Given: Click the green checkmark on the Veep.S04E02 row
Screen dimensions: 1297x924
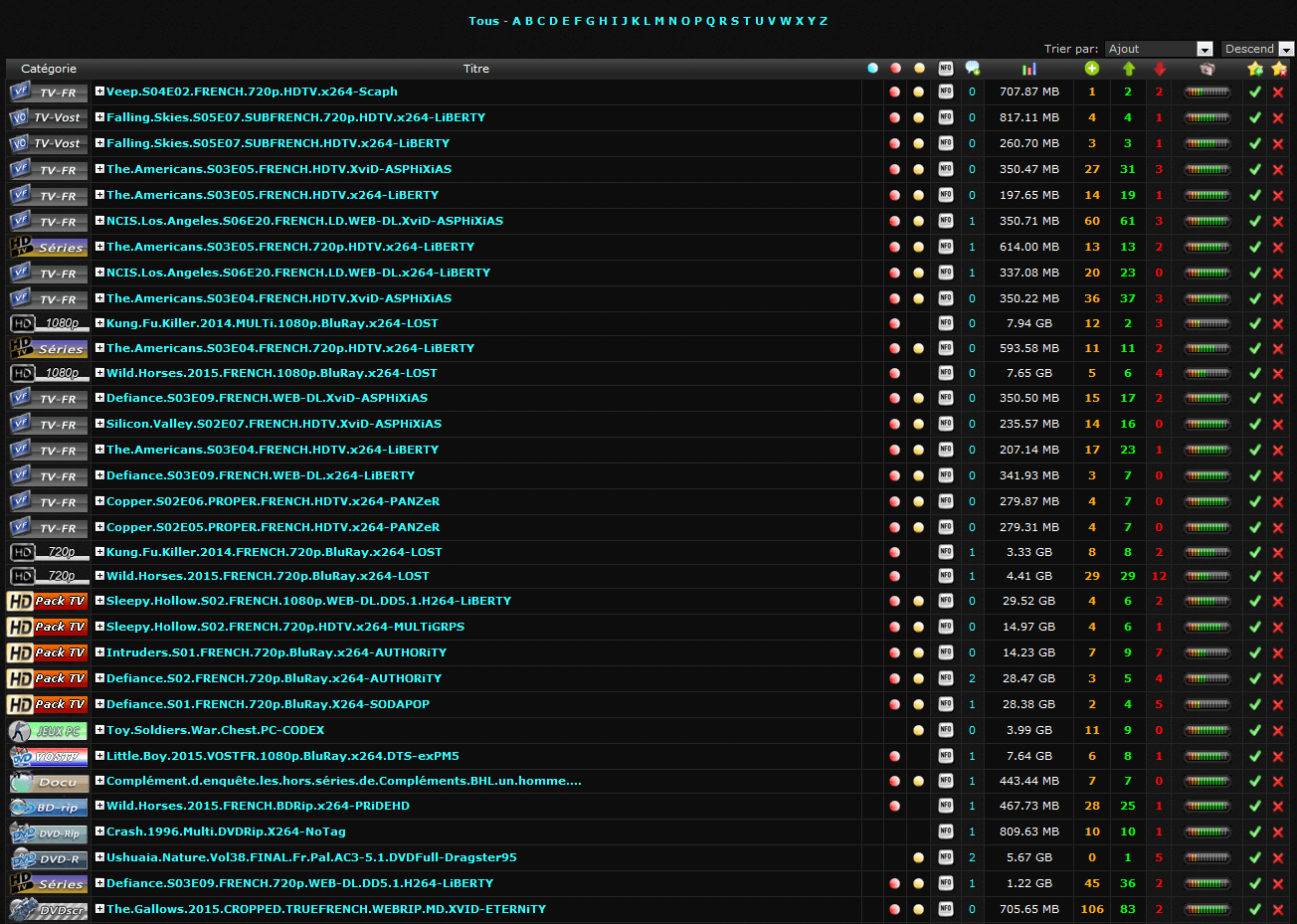Looking at the screenshot, I should click(1255, 92).
